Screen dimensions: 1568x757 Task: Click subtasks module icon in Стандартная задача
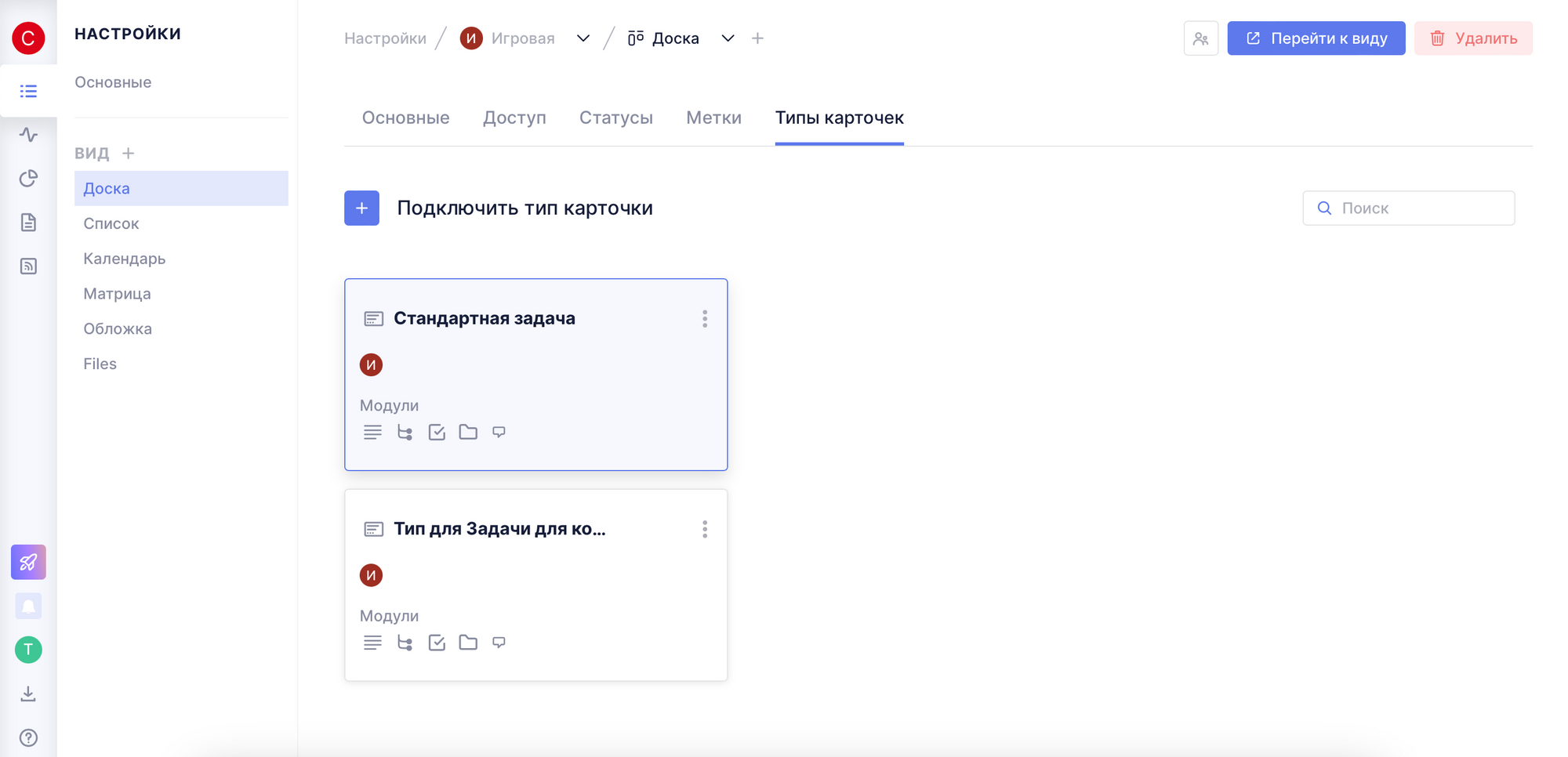coord(405,433)
